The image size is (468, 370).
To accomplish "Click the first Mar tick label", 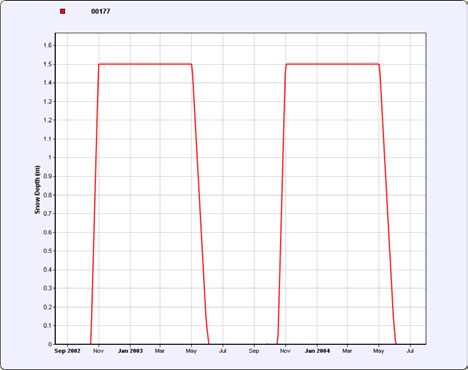I will pos(160,351).
